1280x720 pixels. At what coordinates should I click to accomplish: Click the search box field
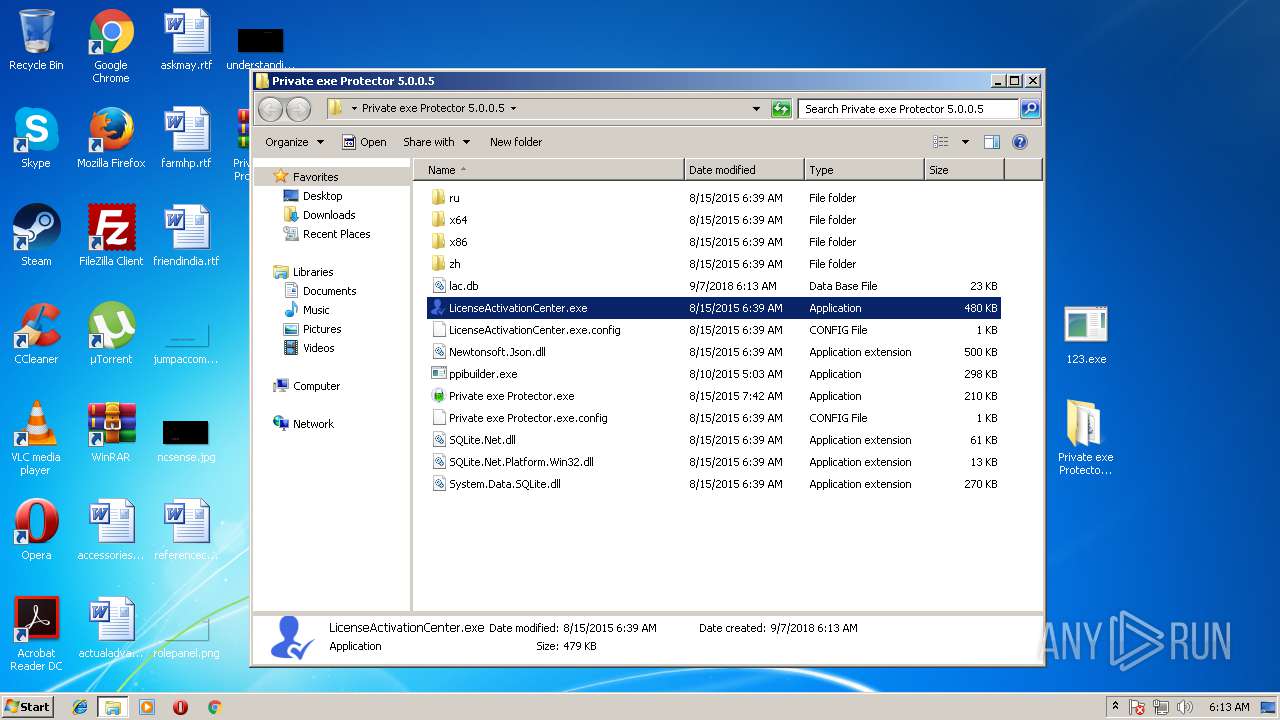pyautogui.click(x=908, y=109)
